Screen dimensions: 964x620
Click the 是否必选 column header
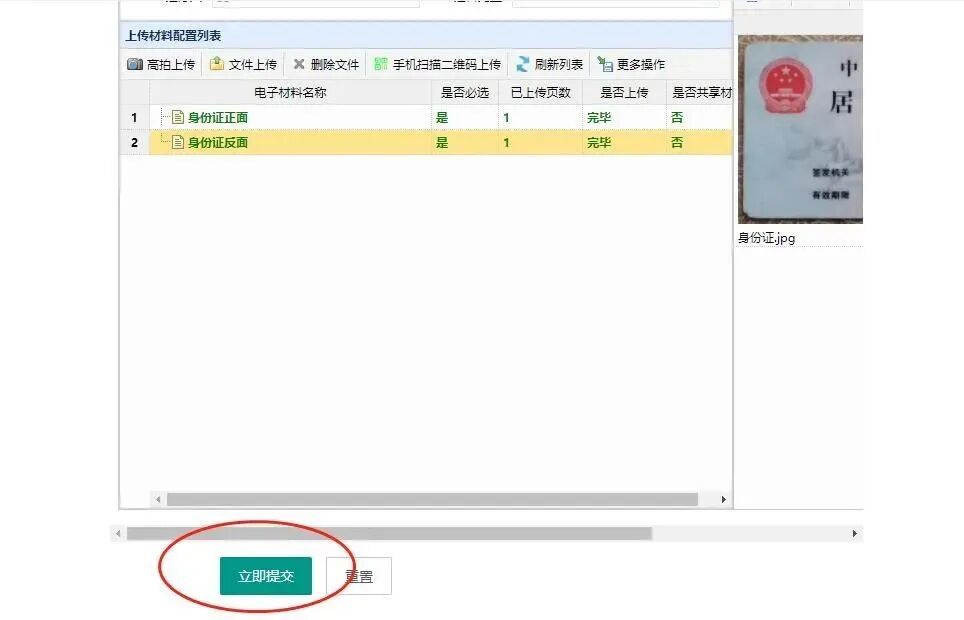tap(465, 92)
